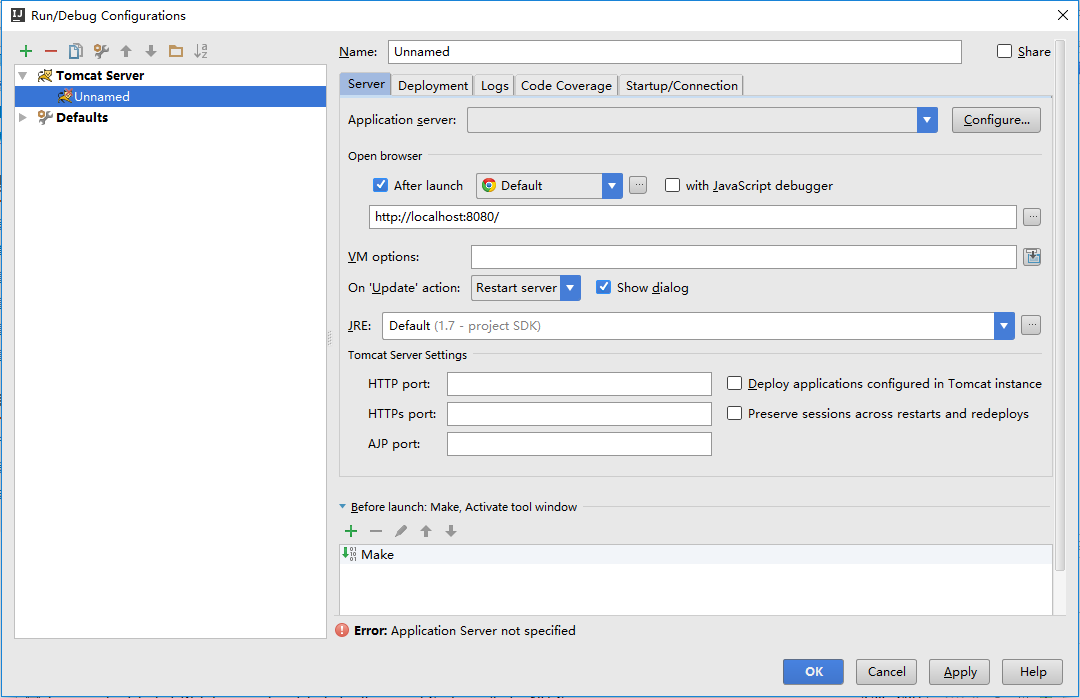Screen dimensions: 1080x698
Task: Open the edit defaults wrench icon
Action: [x=101, y=51]
